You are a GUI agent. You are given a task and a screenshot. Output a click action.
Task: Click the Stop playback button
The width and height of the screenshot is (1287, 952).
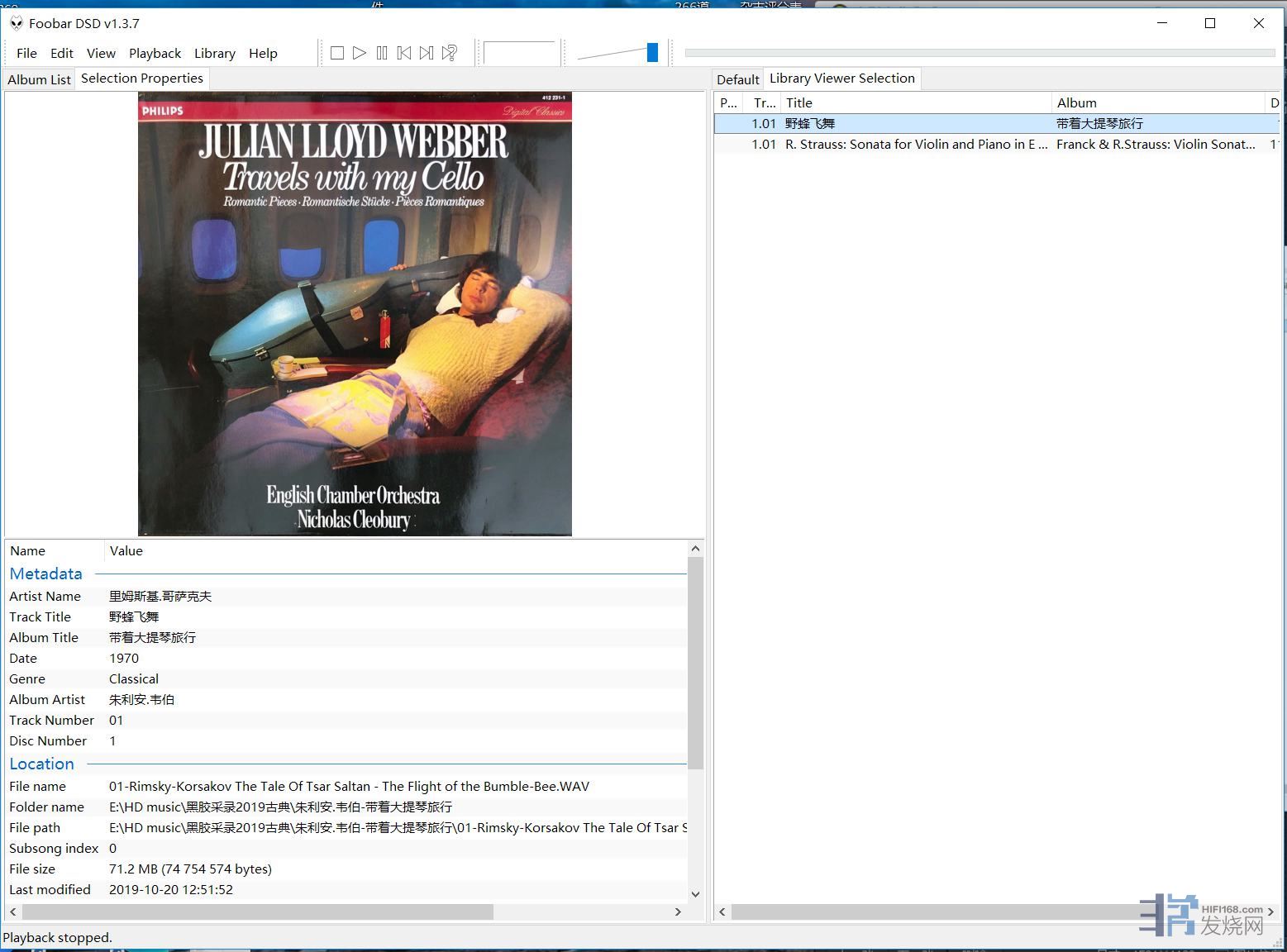point(337,53)
